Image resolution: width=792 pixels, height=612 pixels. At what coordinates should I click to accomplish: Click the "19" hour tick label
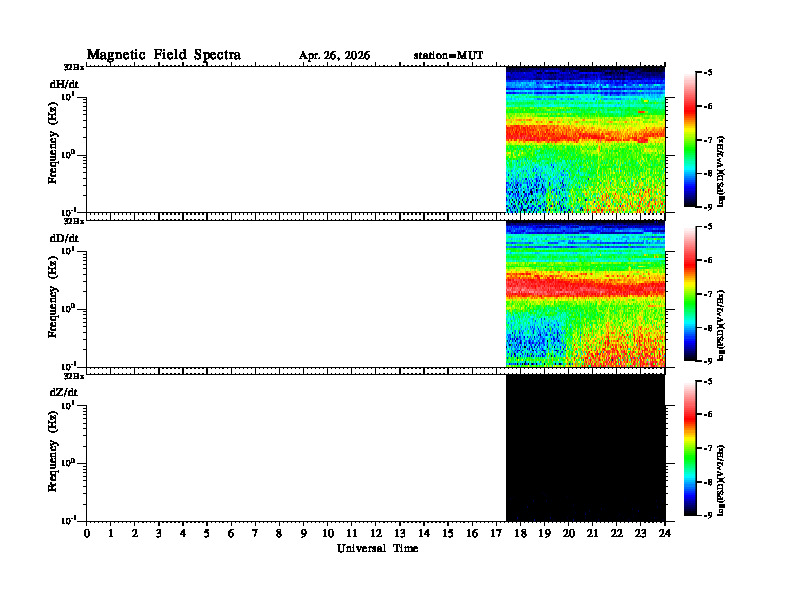click(x=544, y=533)
